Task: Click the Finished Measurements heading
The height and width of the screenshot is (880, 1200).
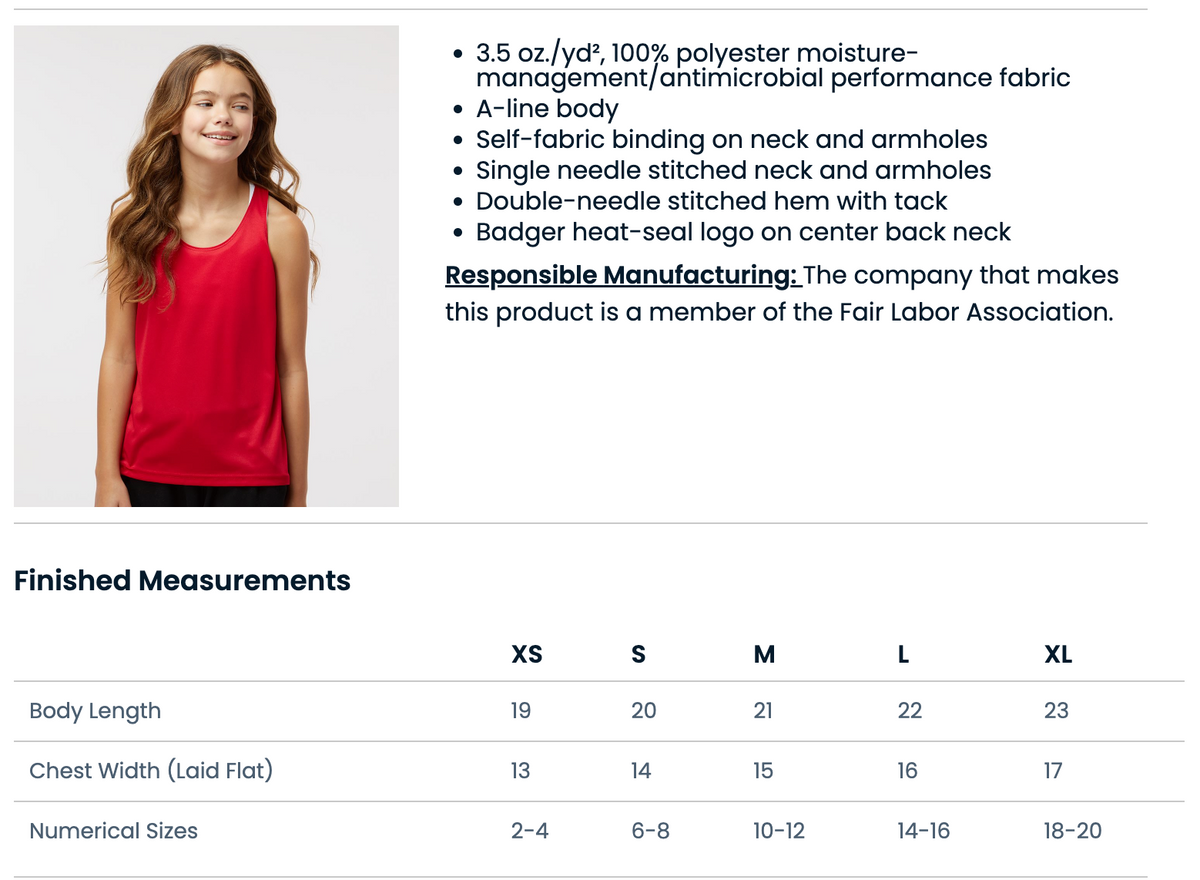Action: [182, 581]
